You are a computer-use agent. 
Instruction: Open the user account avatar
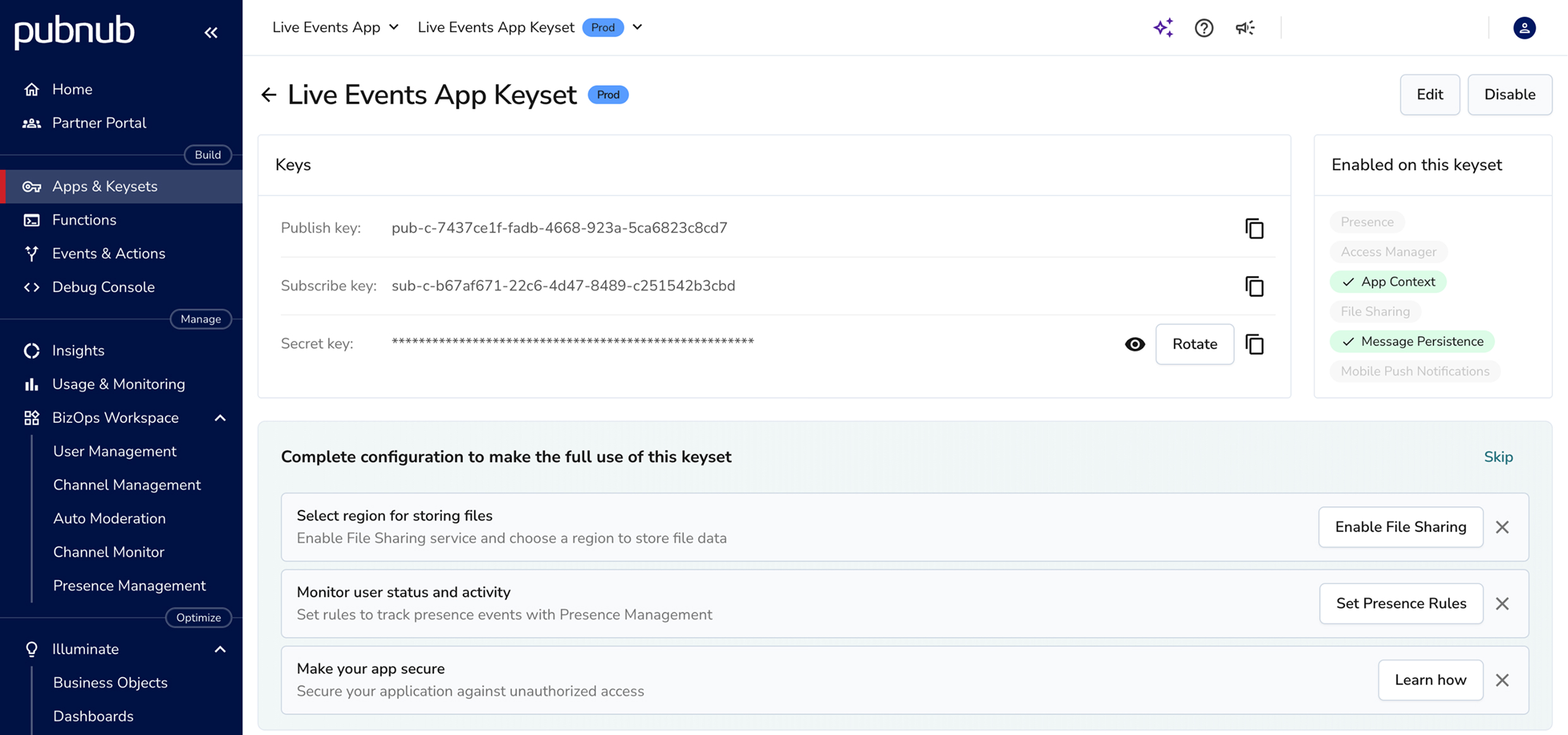tap(1524, 28)
